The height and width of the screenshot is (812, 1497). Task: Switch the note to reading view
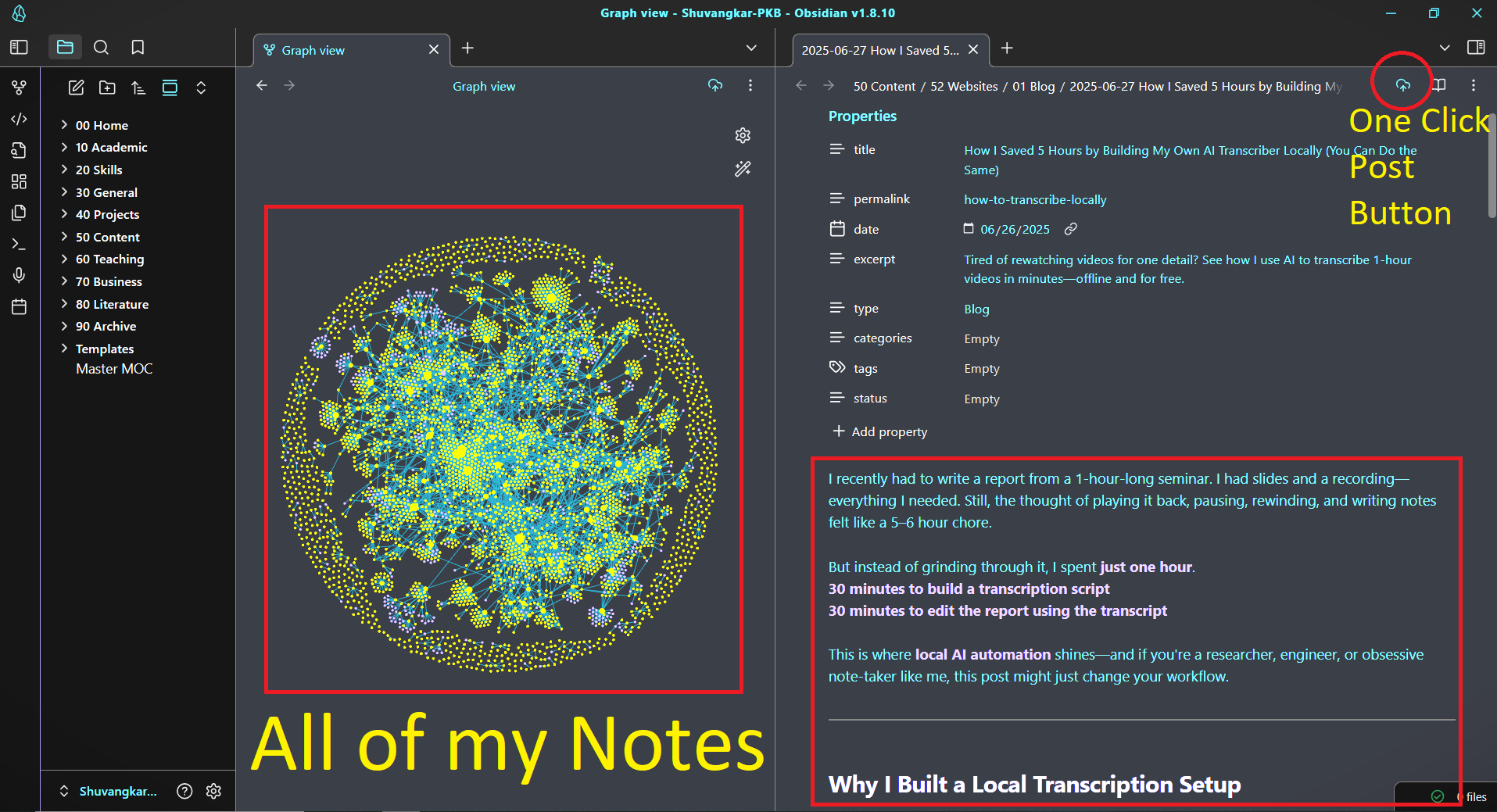point(1439,85)
